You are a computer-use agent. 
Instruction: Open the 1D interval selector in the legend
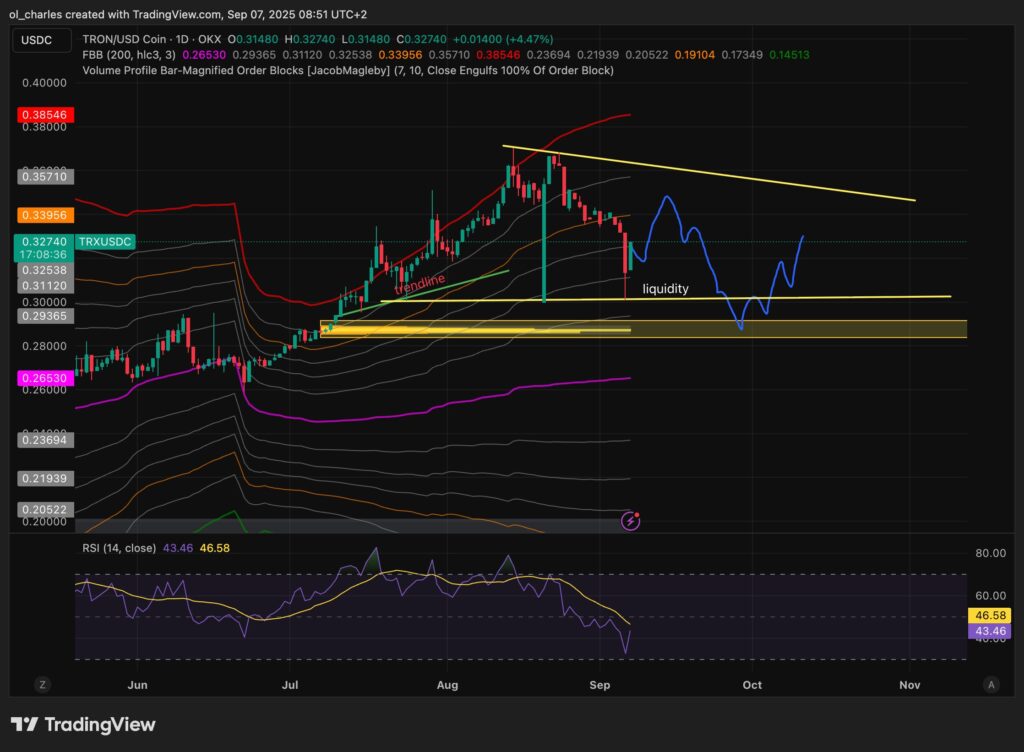180,37
